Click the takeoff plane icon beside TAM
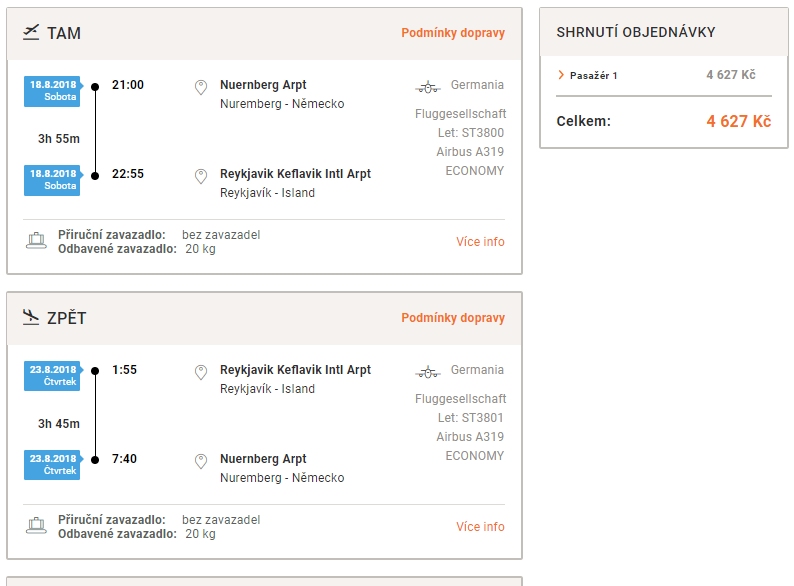Viewport: 794px width, 586px height. tap(31, 32)
